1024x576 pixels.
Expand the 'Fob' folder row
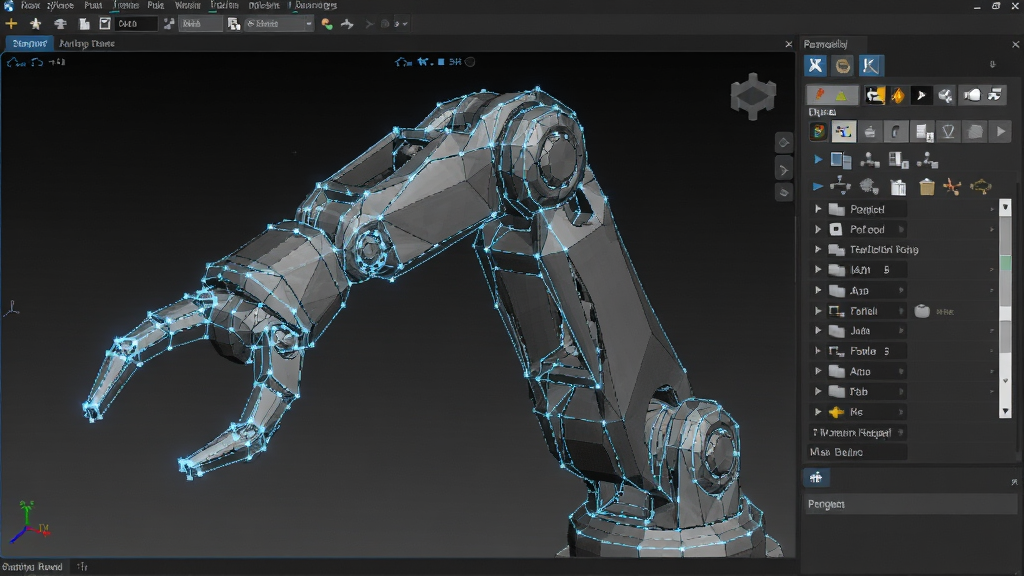(x=818, y=392)
